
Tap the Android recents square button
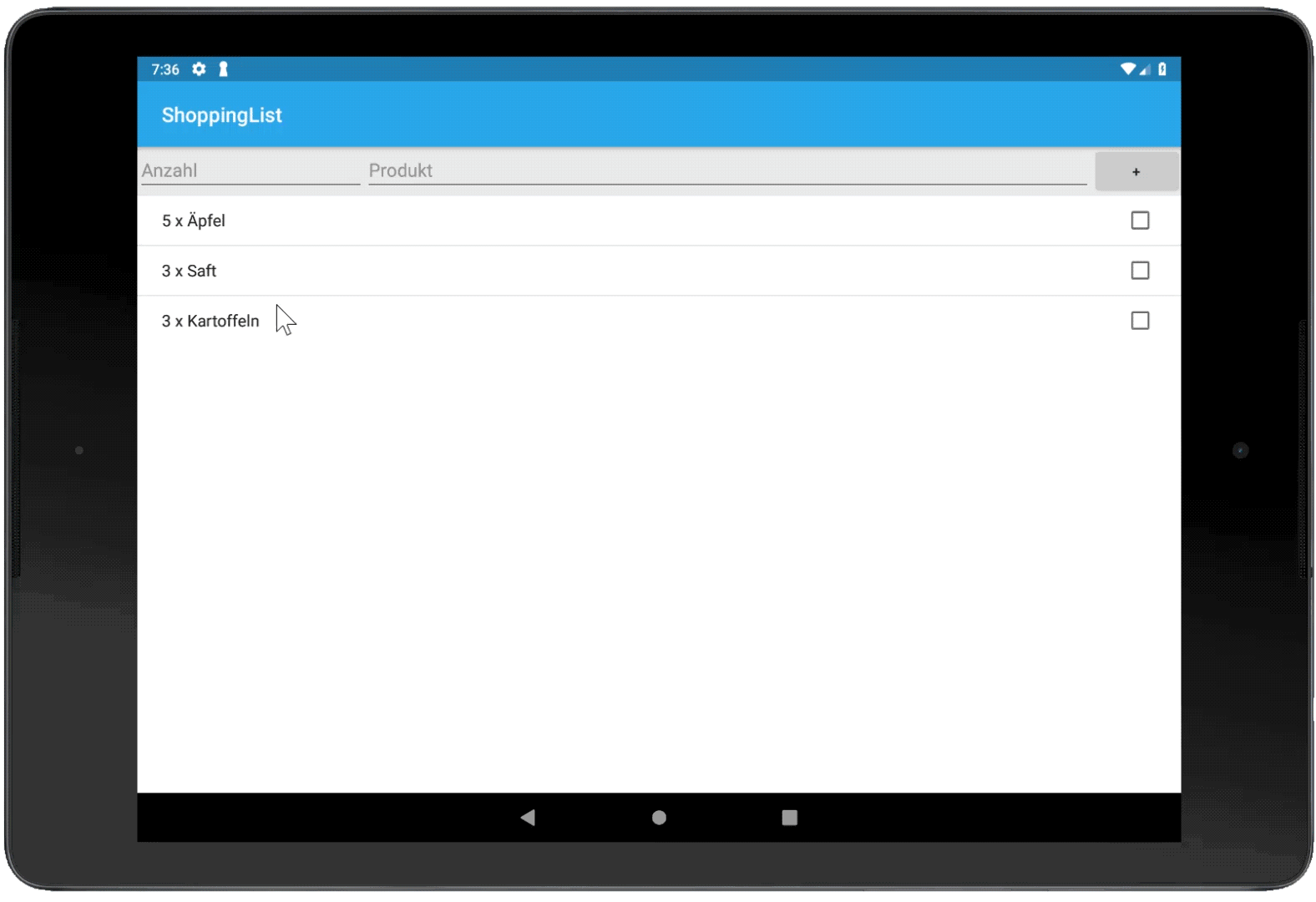click(789, 818)
